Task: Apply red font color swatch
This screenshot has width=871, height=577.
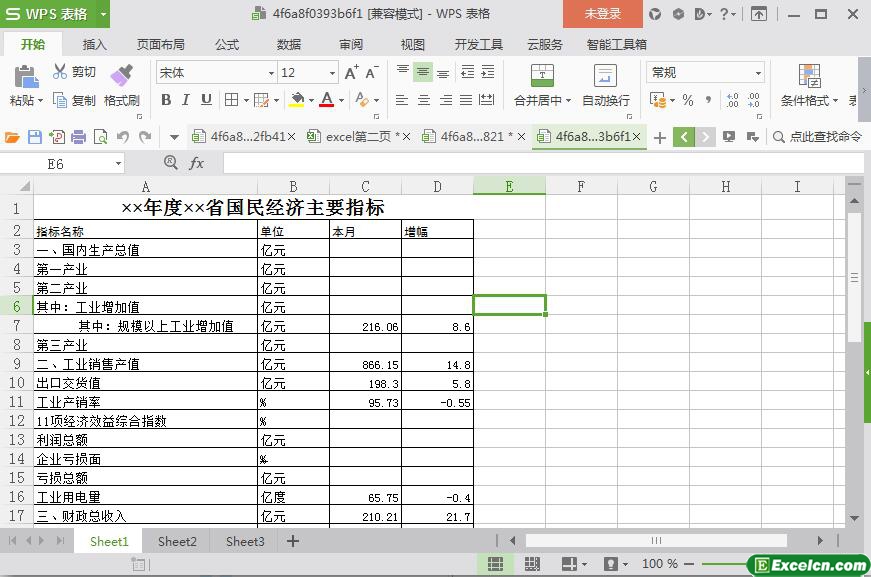Action: point(327,100)
